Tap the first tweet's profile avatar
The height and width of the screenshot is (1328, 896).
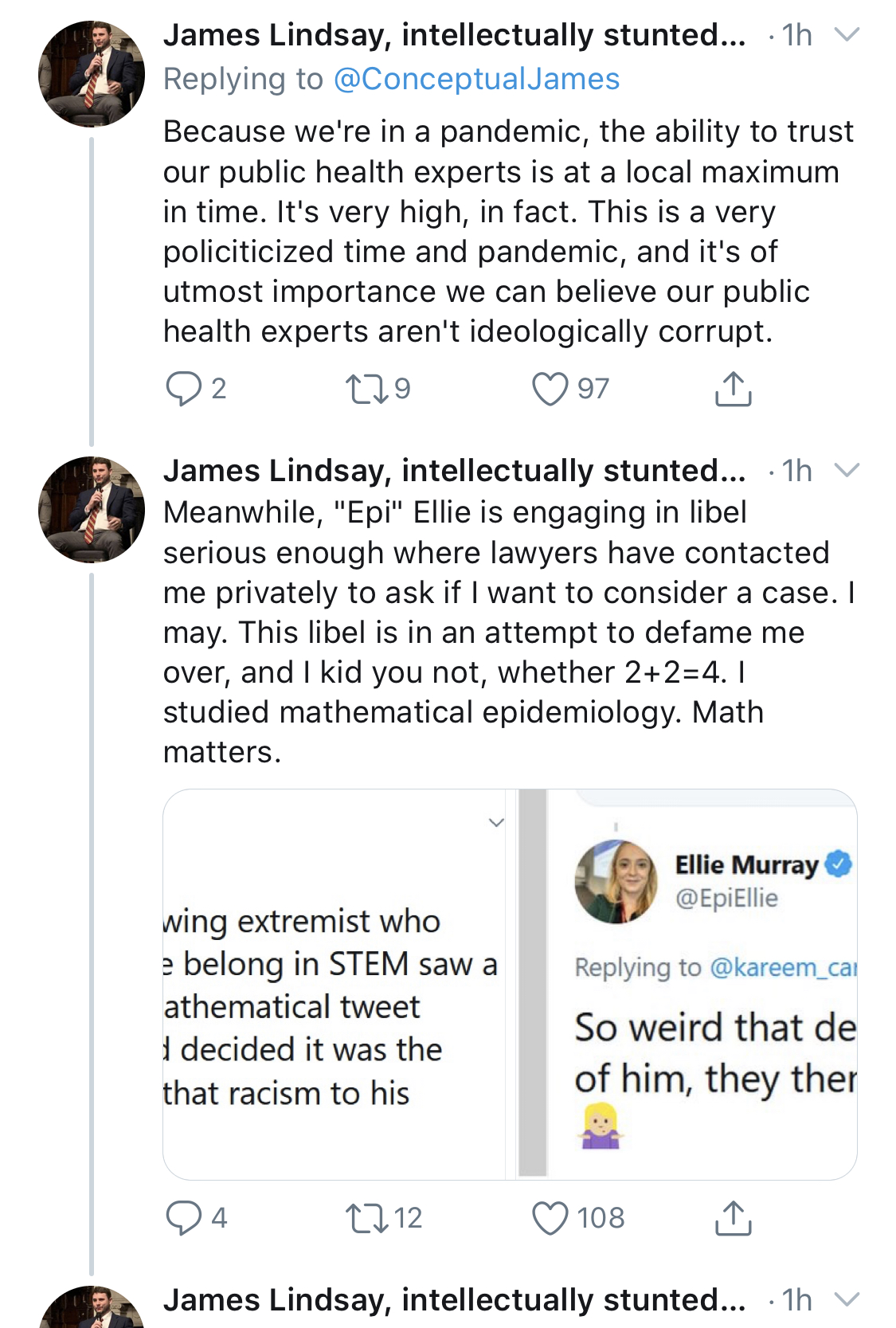point(92,74)
